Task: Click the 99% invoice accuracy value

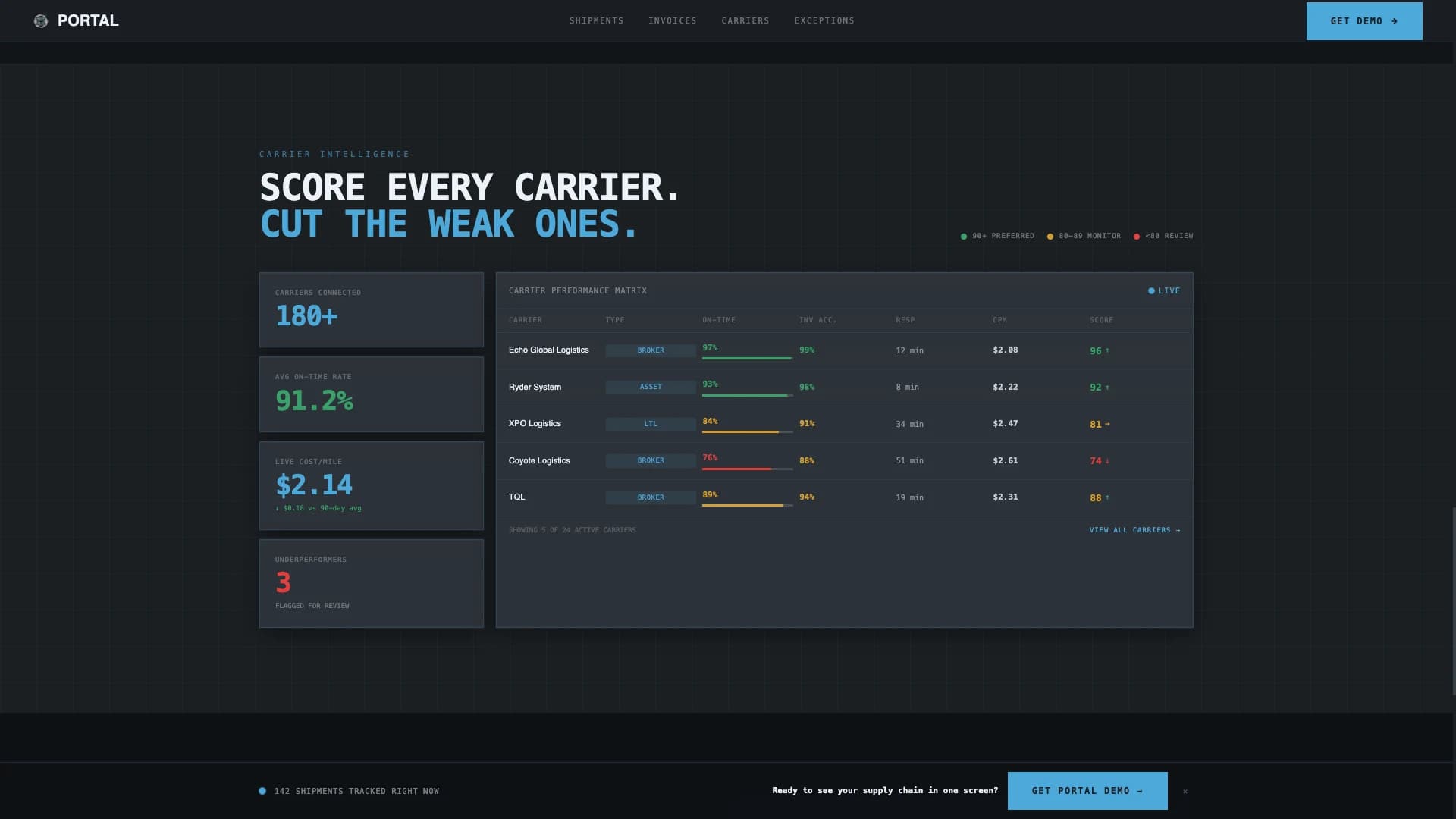Action: point(807,350)
